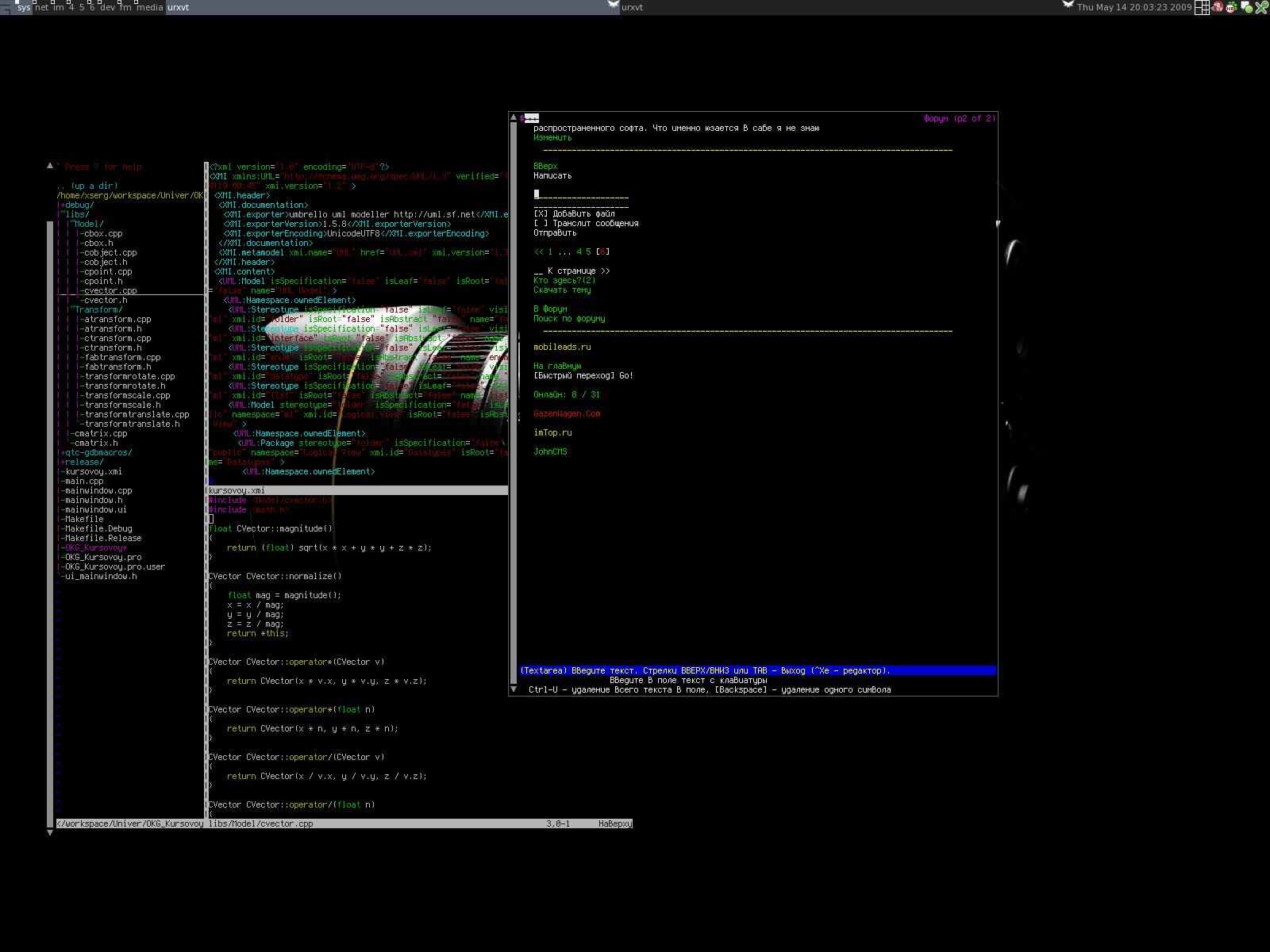
Task: Click the vim terminal scrollbar down arrow
Action: pyautogui.click(x=50, y=832)
